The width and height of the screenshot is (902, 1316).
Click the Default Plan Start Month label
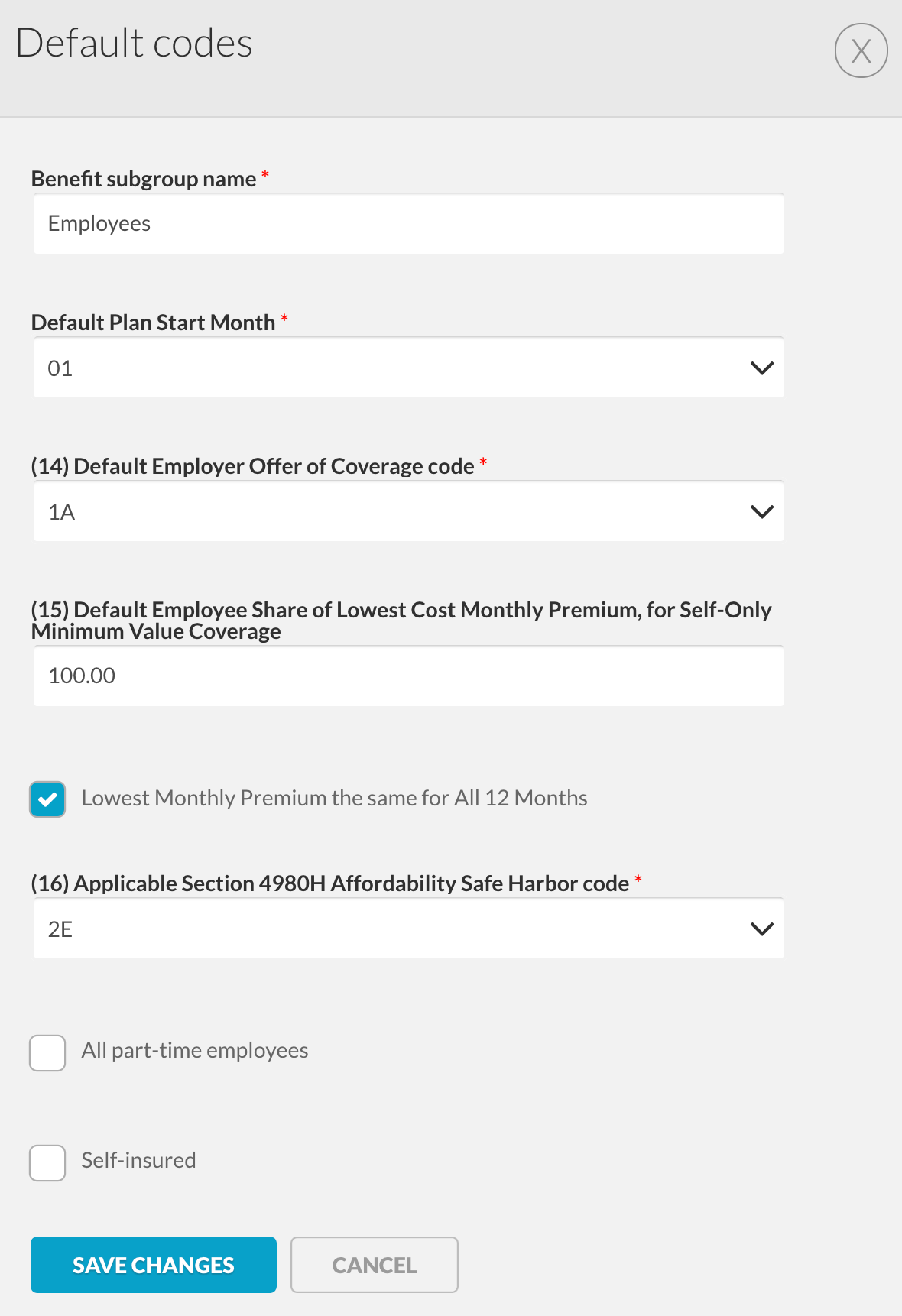[x=153, y=323]
